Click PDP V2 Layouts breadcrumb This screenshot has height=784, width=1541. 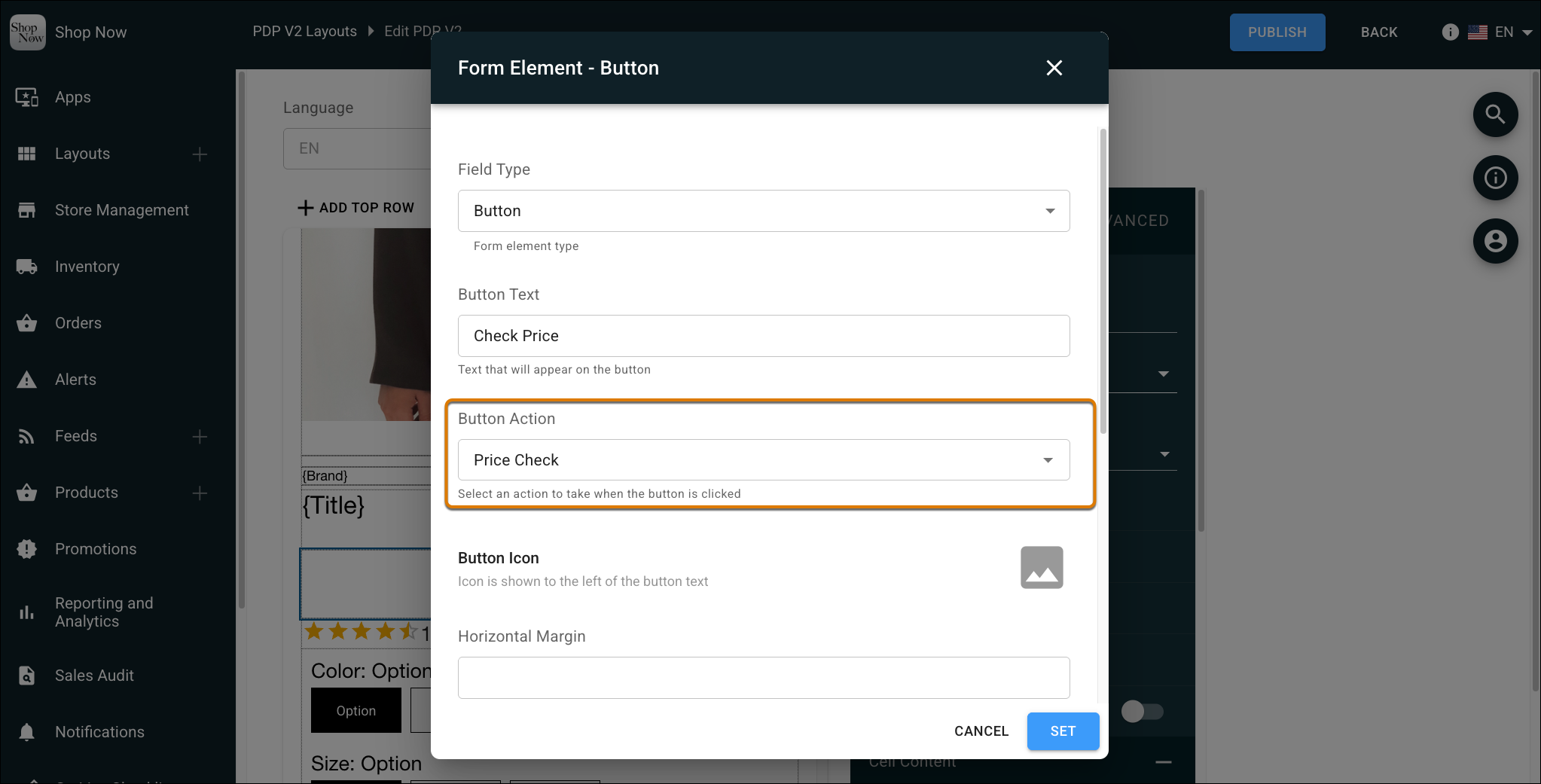tap(305, 31)
